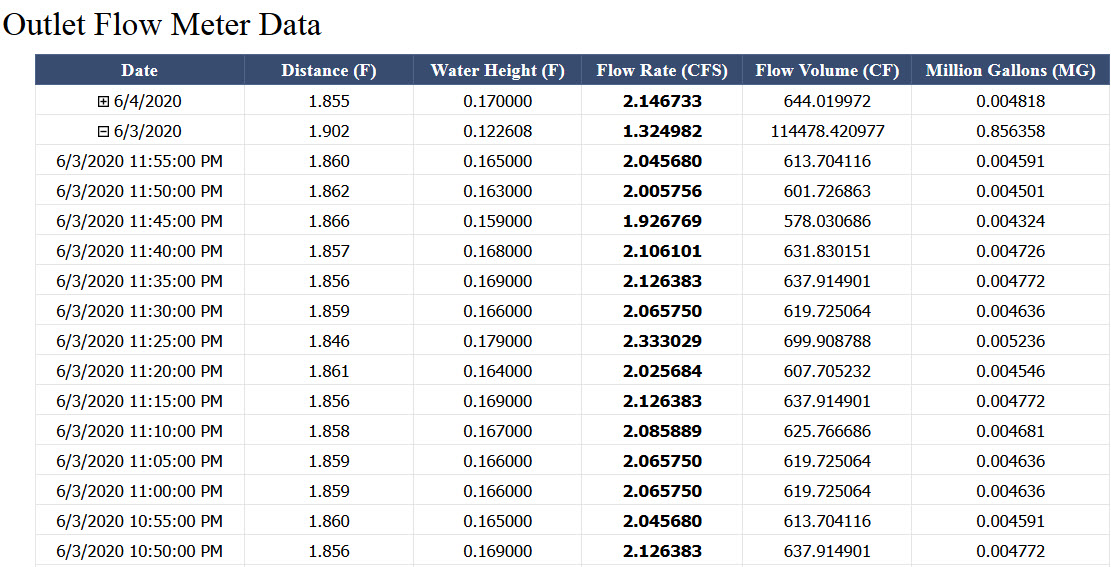Image resolution: width=1111 pixels, height=567 pixels.
Task: Click the Water Height (F) header
Action: click(x=497, y=70)
